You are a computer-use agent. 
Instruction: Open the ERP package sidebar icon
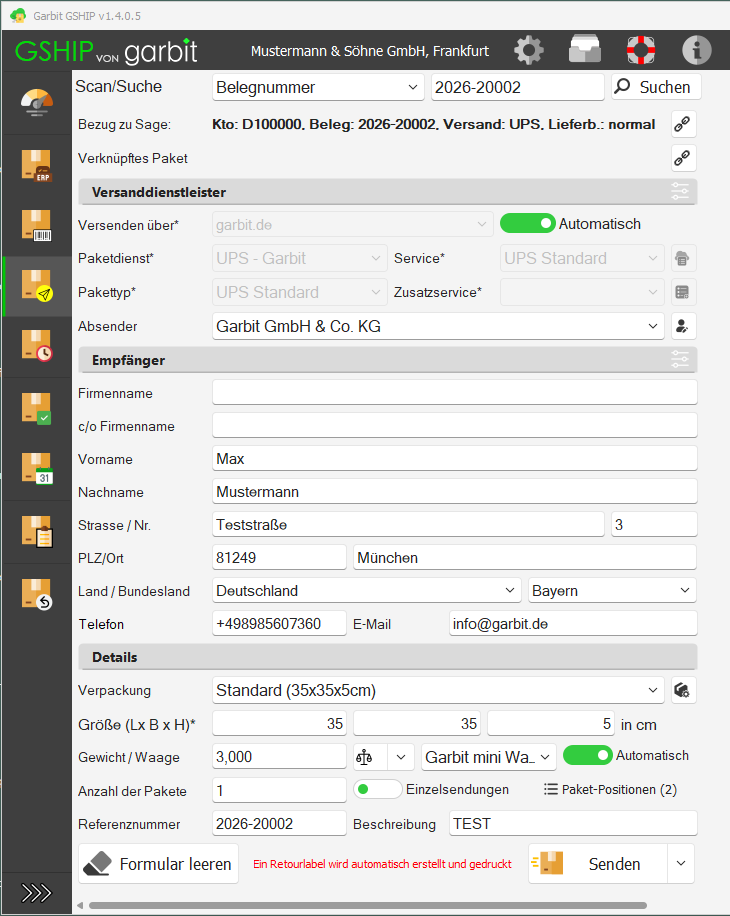37,165
